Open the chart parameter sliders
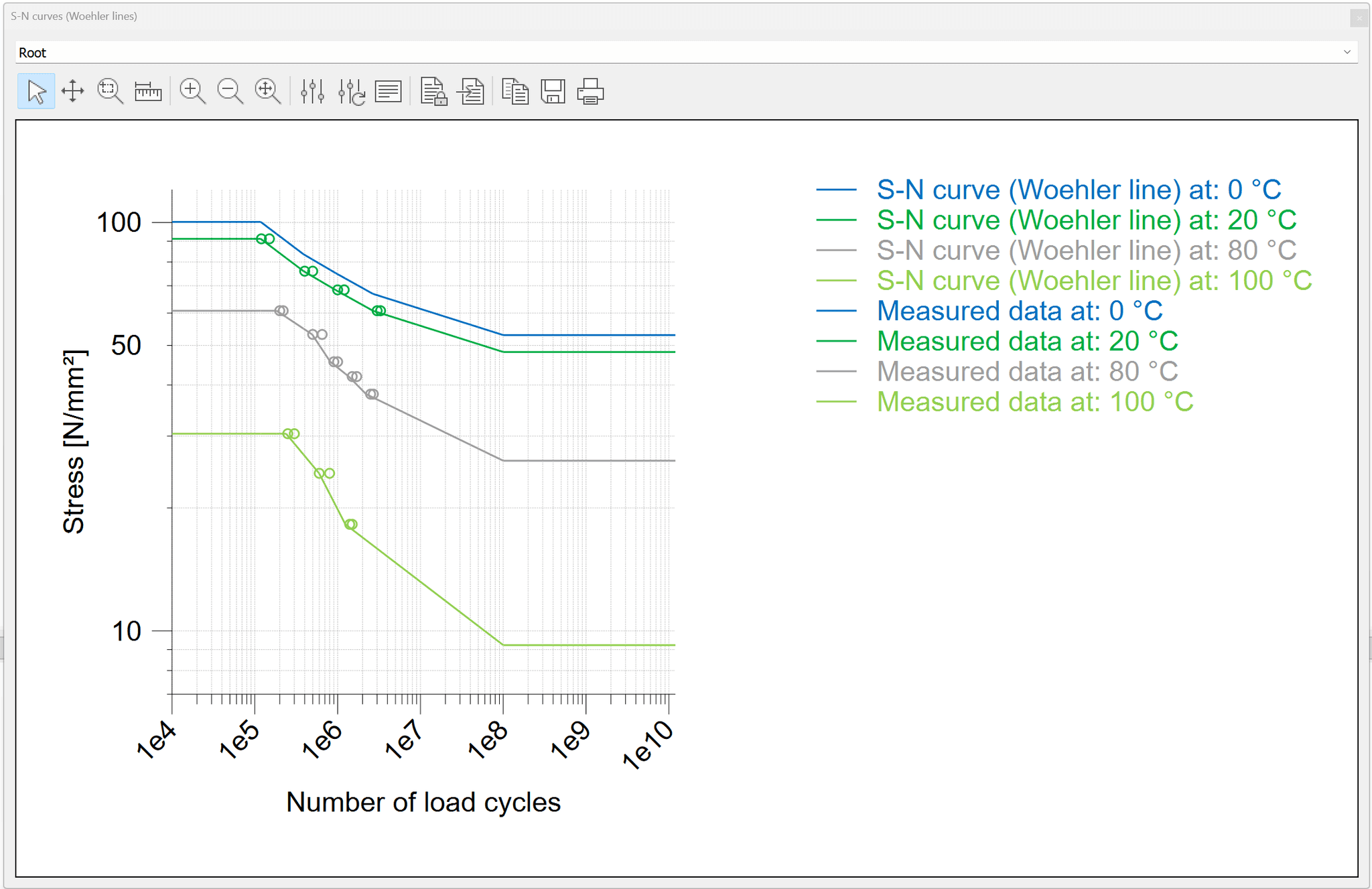The image size is (1372, 889). (312, 92)
